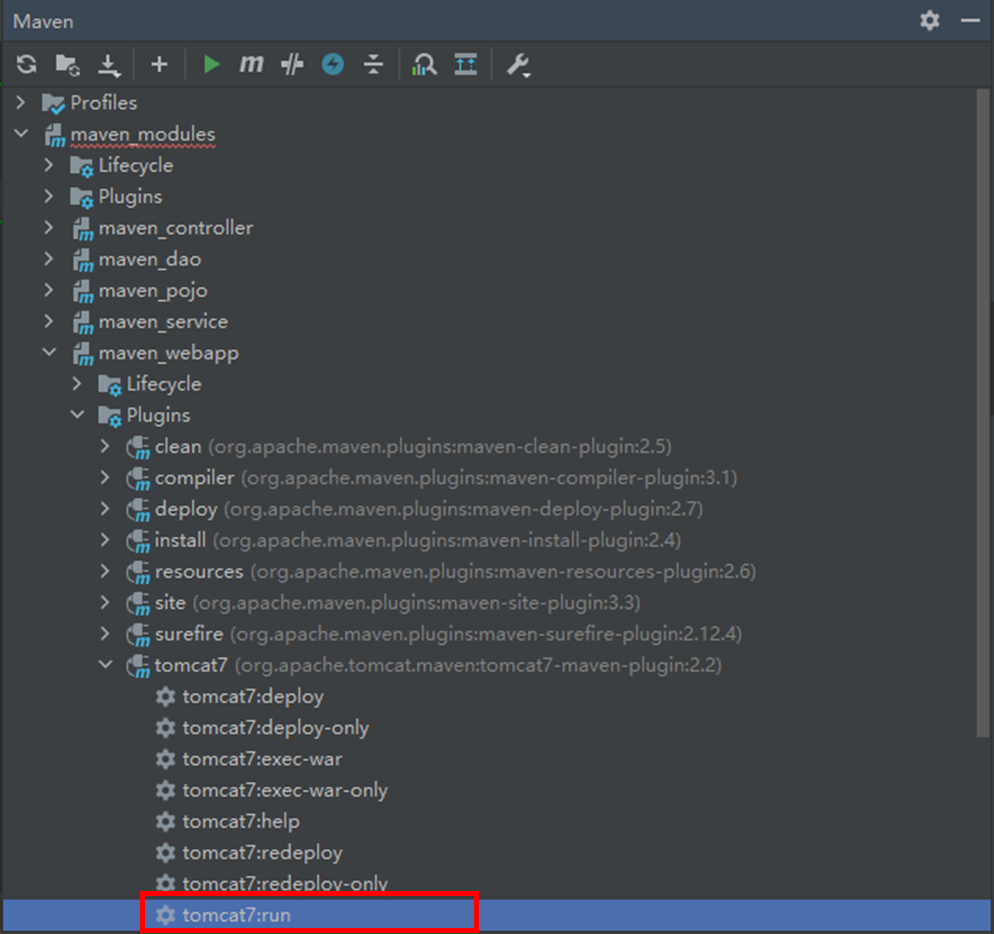Select Profiles folder icon
Screen dimensions: 994x934
[x=53, y=103]
